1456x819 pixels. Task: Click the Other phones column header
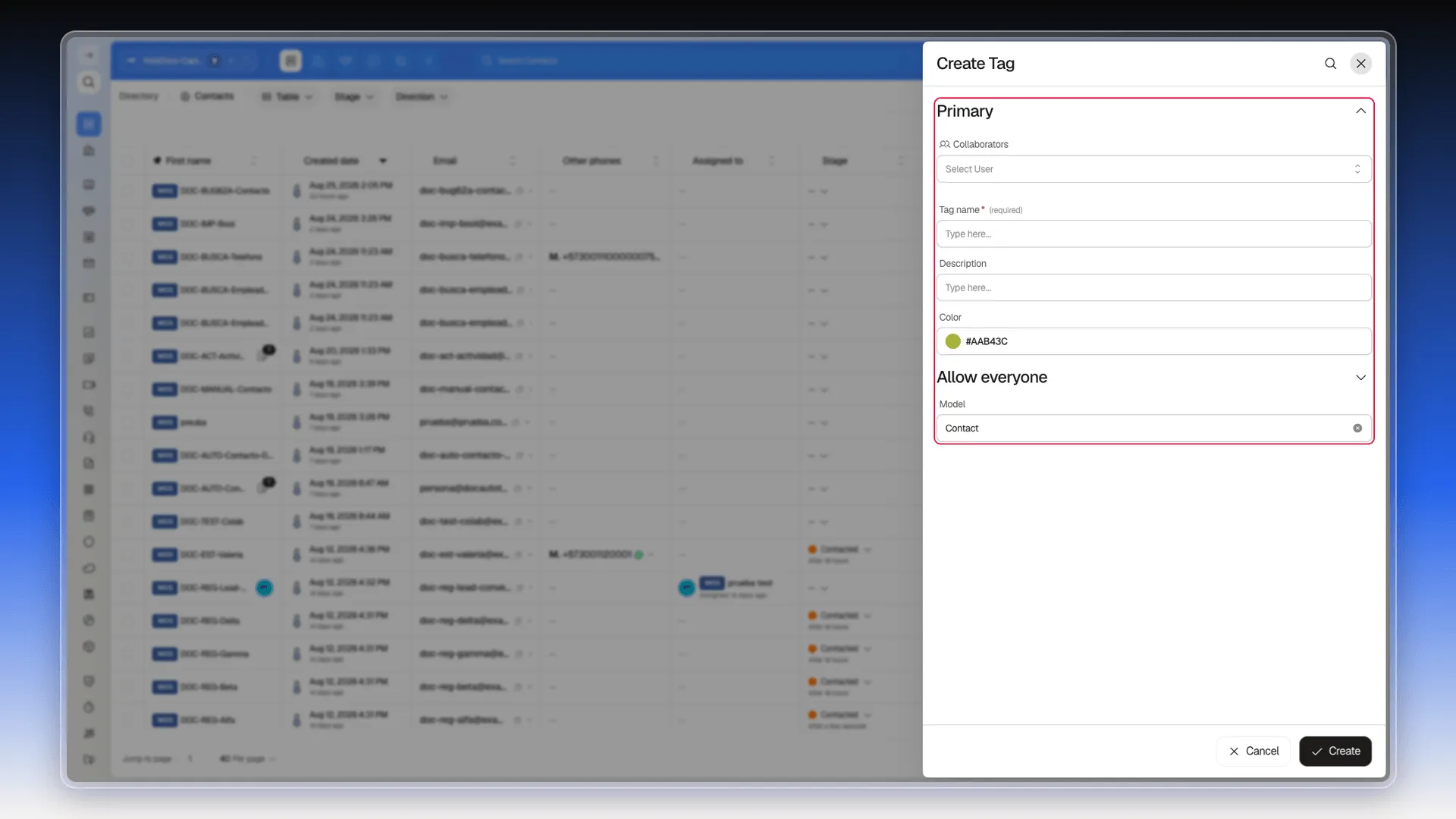point(591,161)
